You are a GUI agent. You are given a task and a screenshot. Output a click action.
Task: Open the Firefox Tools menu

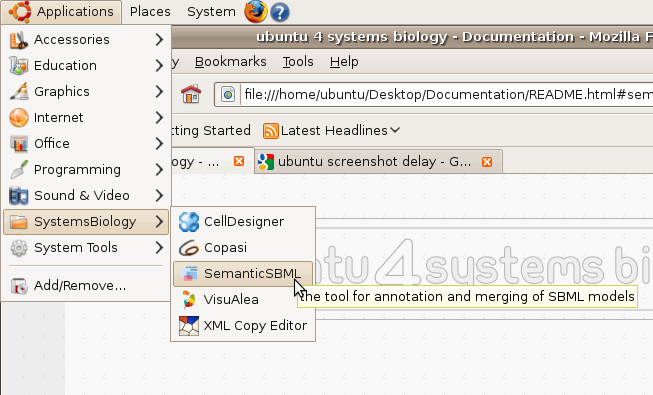pyautogui.click(x=298, y=62)
